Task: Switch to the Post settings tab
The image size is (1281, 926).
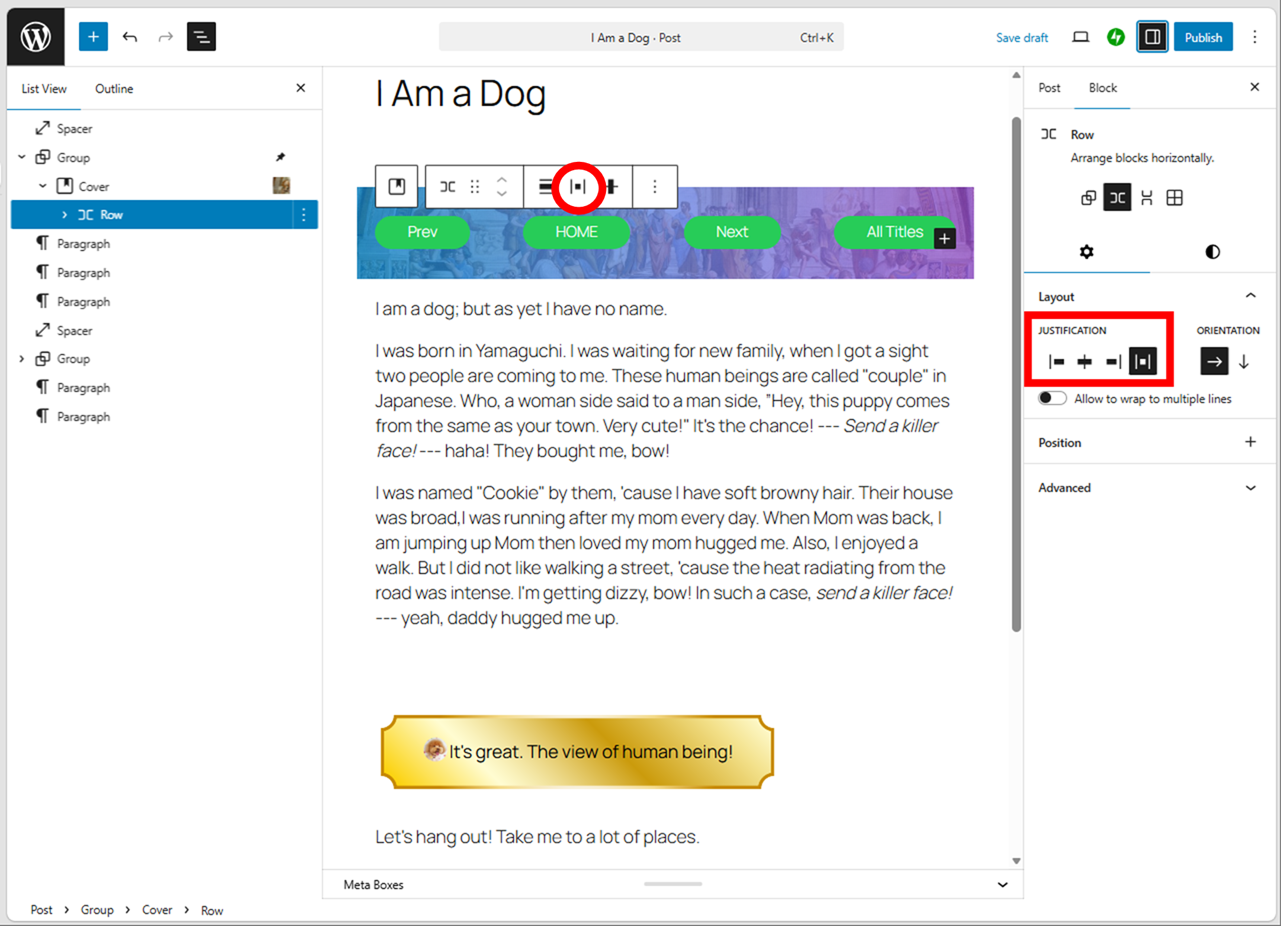Action: tap(1049, 88)
